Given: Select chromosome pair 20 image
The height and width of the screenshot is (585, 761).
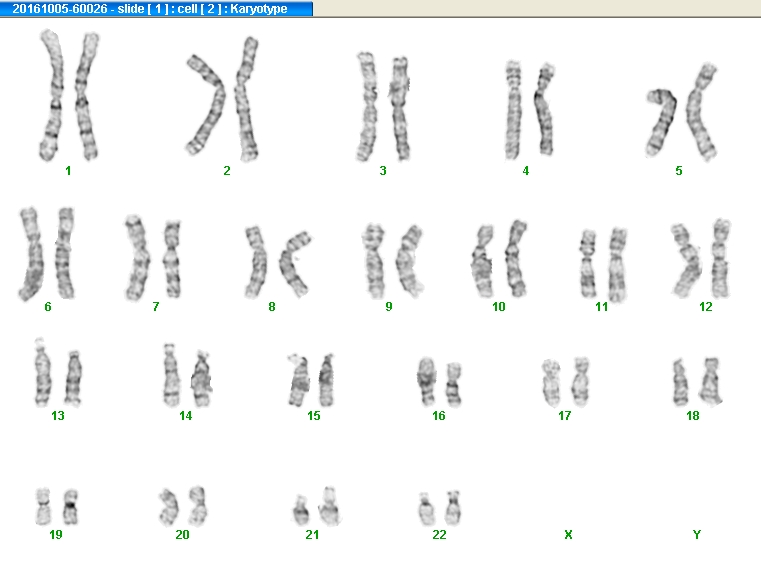Looking at the screenshot, I should point(183,506).
